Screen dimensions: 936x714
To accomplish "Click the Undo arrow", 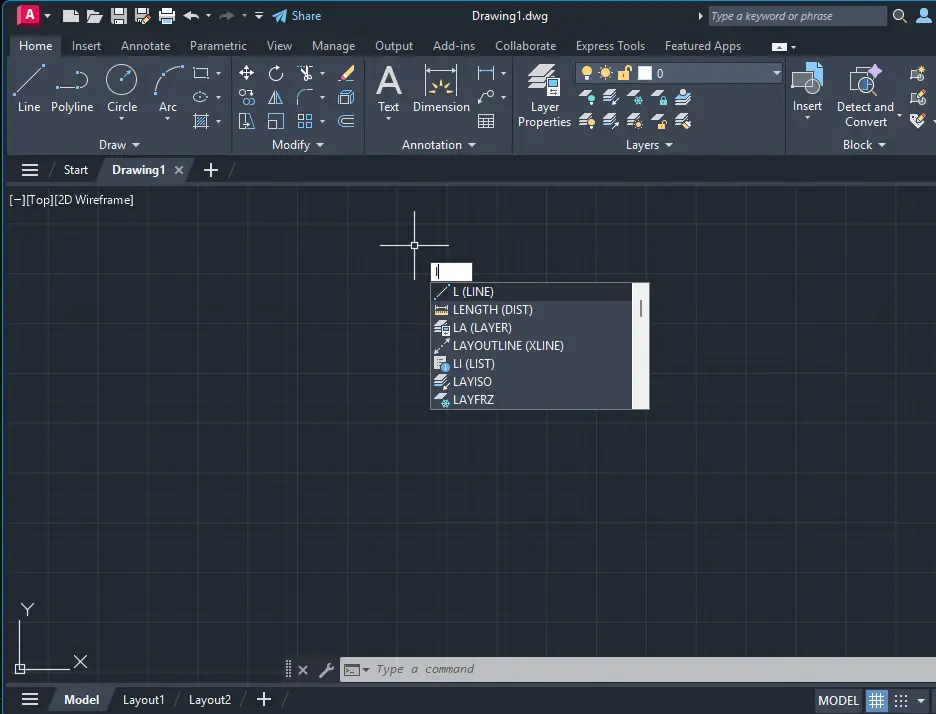I will click(192, 16).
